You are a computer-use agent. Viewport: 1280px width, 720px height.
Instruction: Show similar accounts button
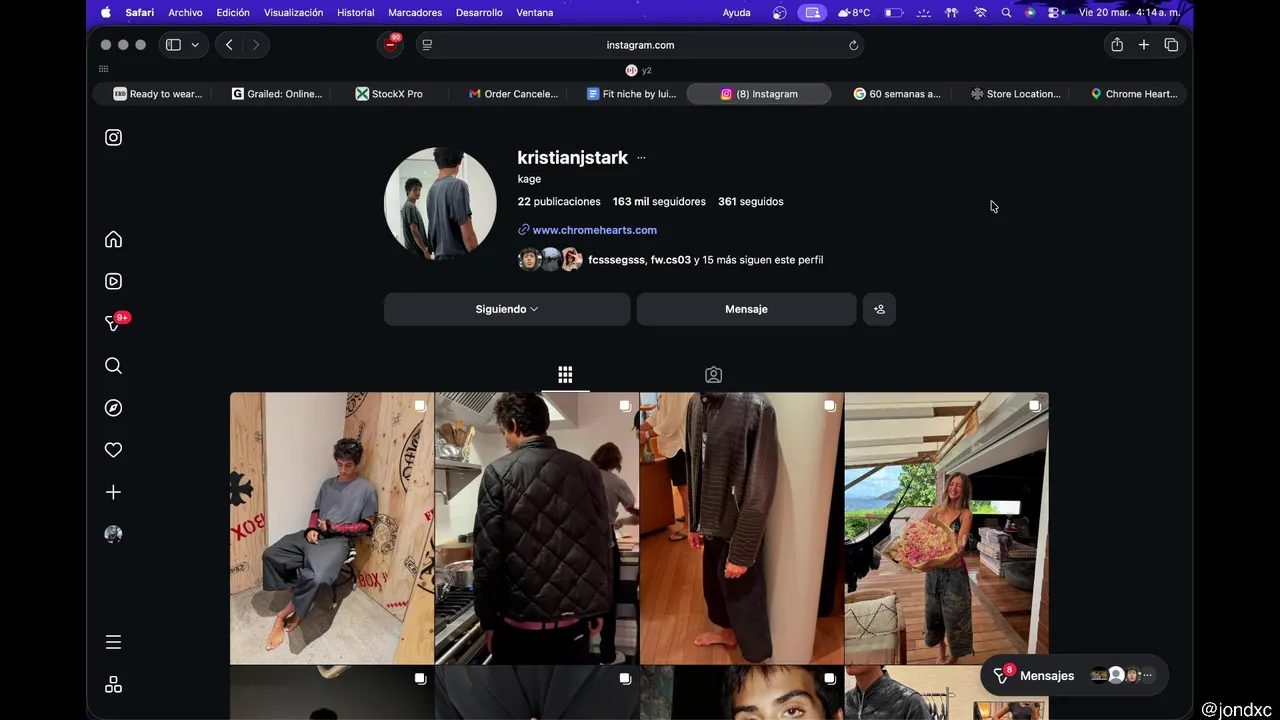879,309
